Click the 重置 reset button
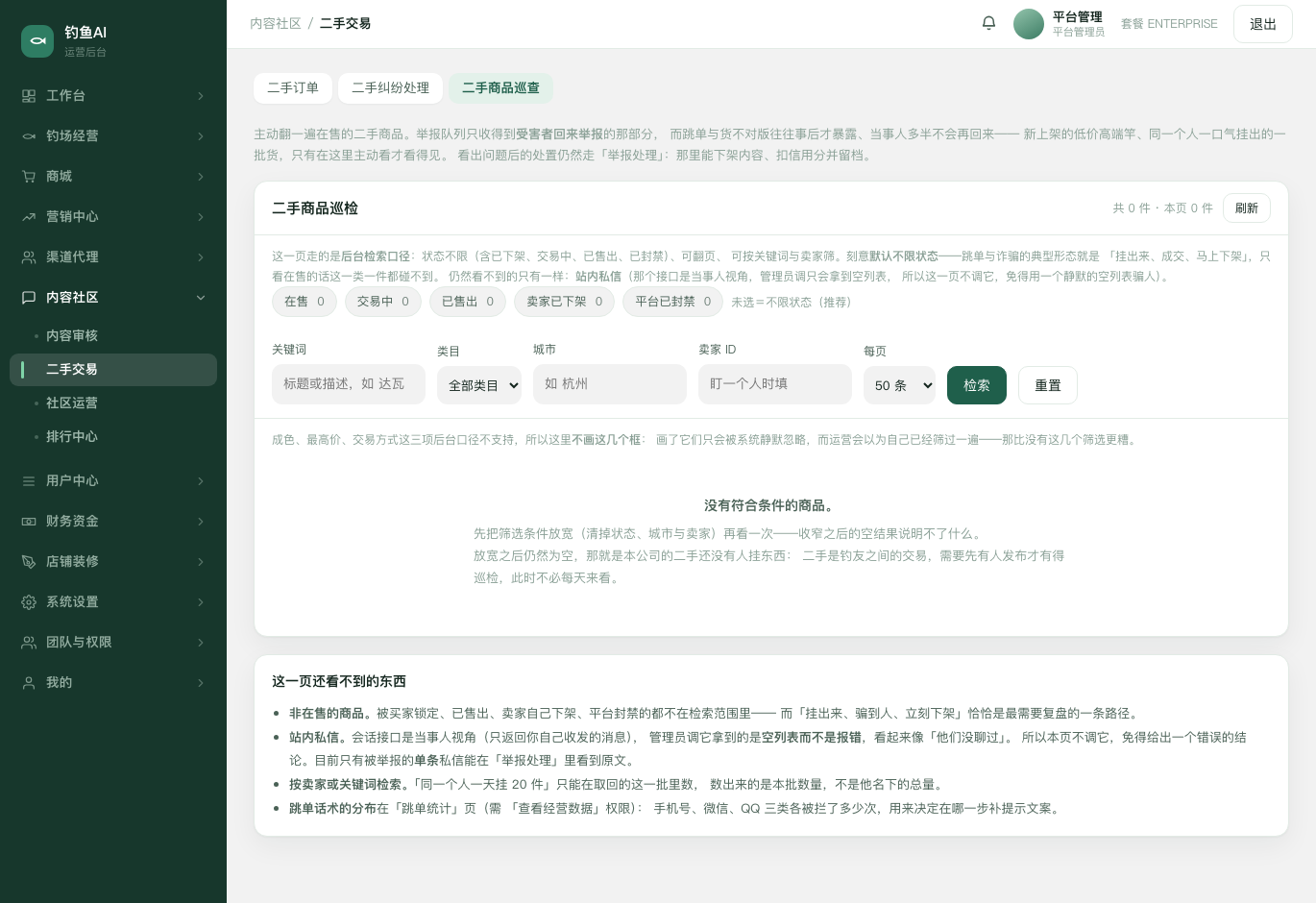1316x903 pixels. coord(1048,385)
